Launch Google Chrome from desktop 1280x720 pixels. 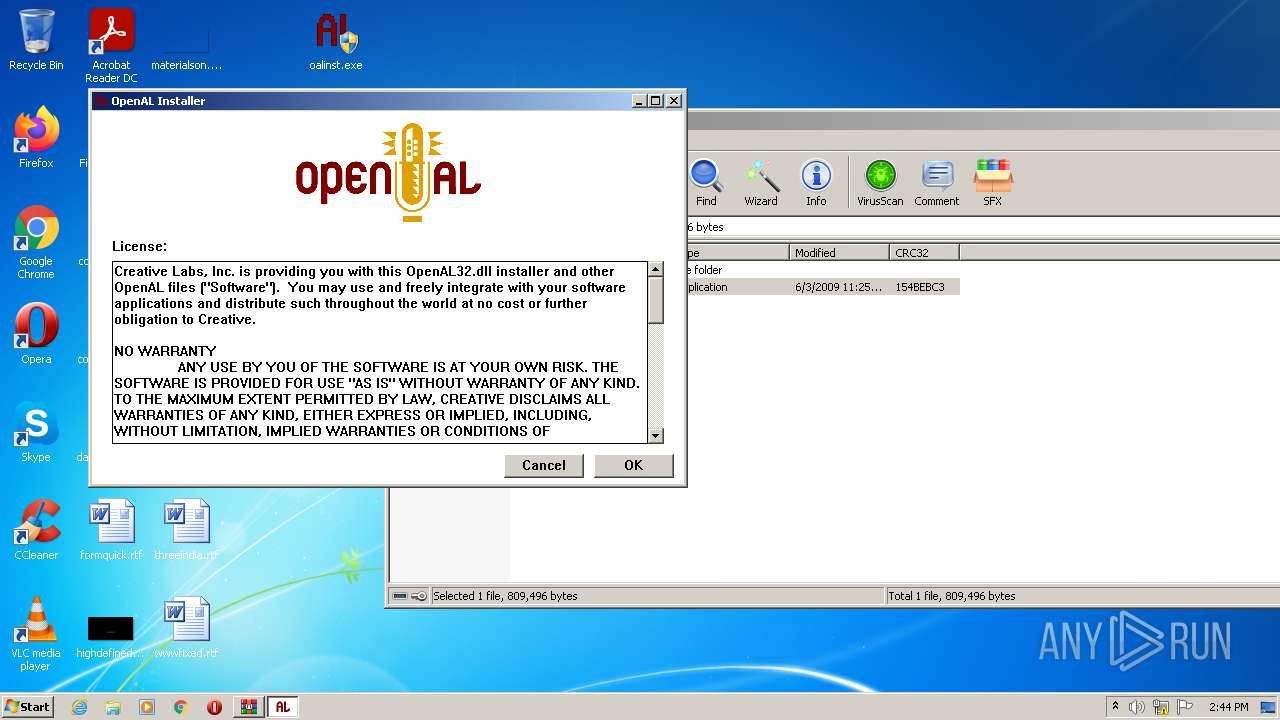[x=36, y=243]
